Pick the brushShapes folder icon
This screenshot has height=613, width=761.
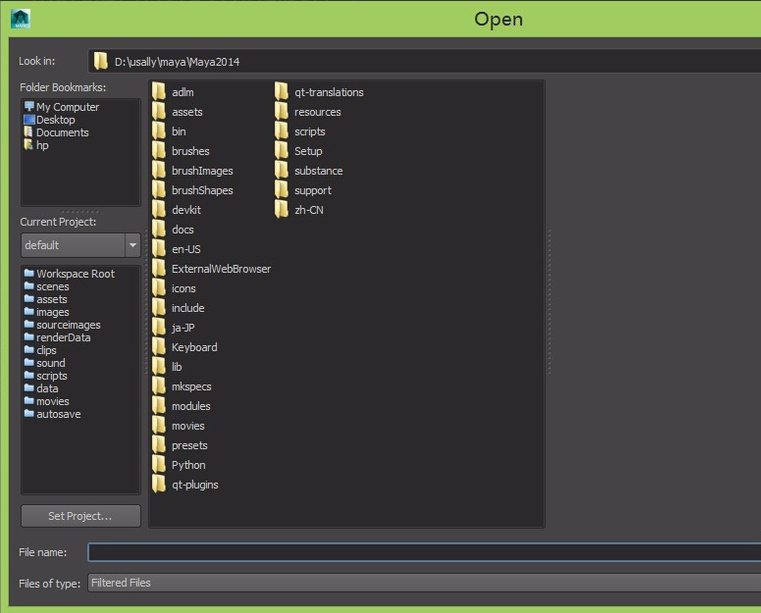coord(159,190)
